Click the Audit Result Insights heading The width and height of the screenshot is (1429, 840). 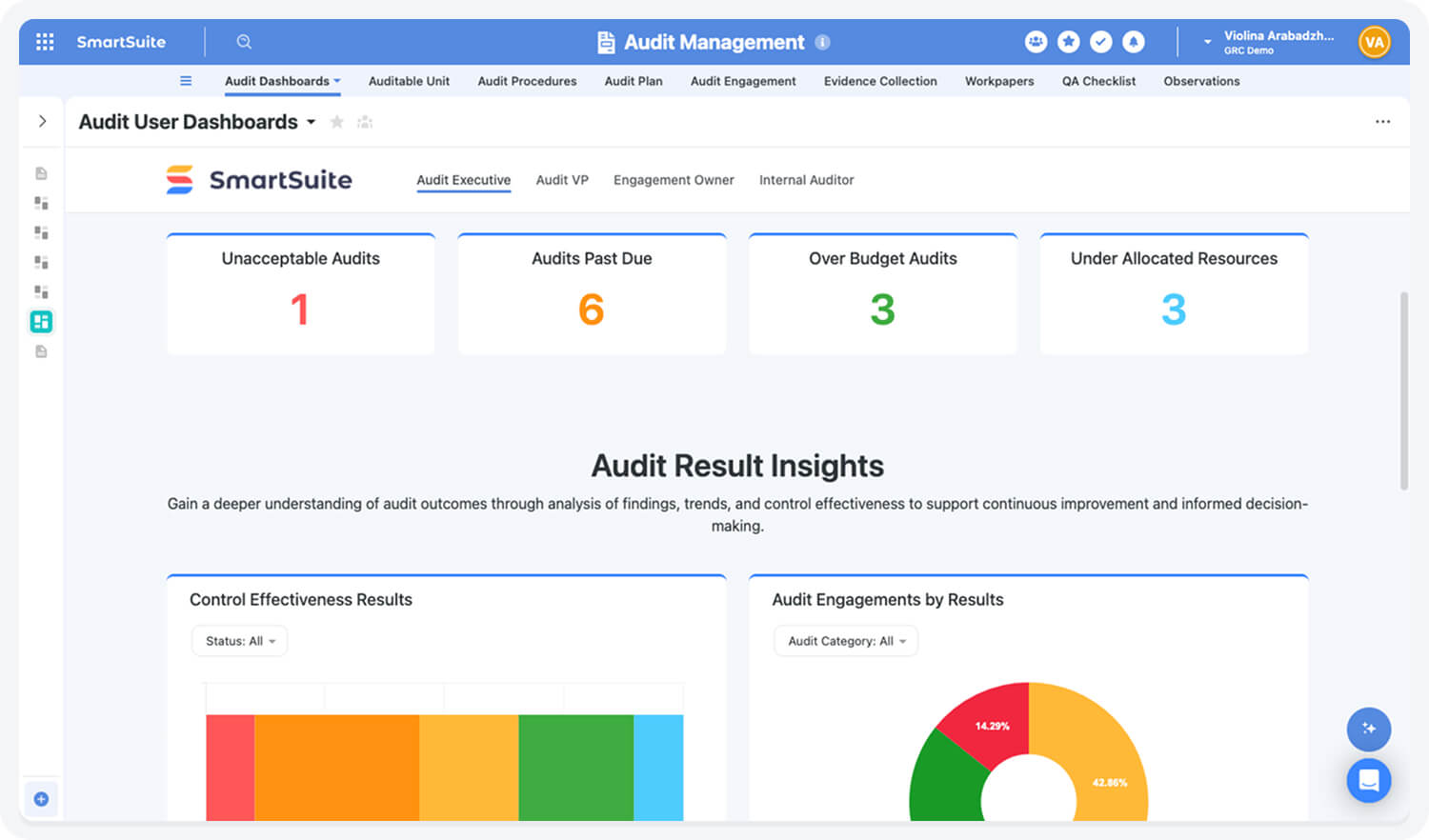(x=737, y=466)
